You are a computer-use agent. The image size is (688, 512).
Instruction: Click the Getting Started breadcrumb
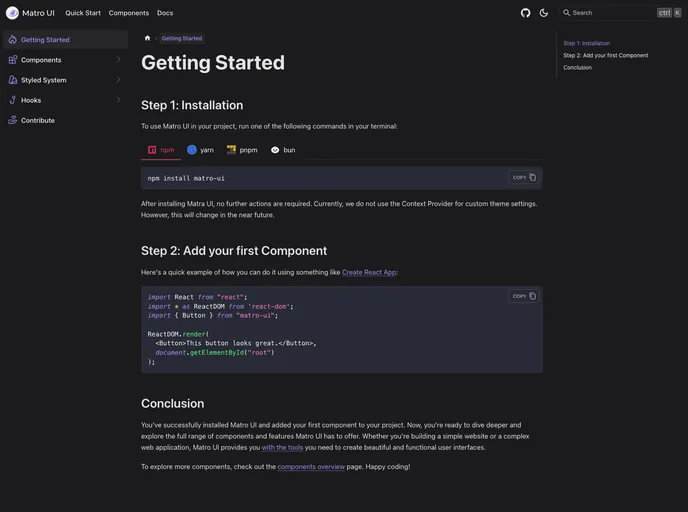point(182,38)
